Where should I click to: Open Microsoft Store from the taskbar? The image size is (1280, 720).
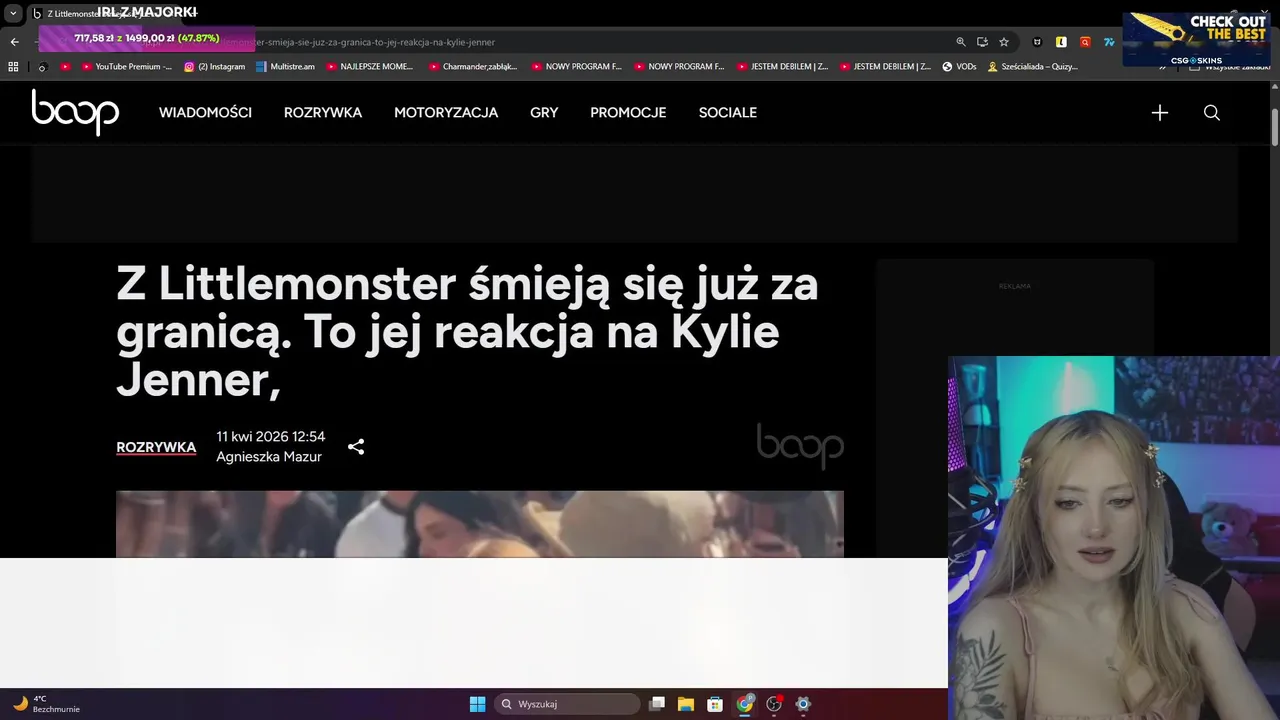[x=715, y=704]
